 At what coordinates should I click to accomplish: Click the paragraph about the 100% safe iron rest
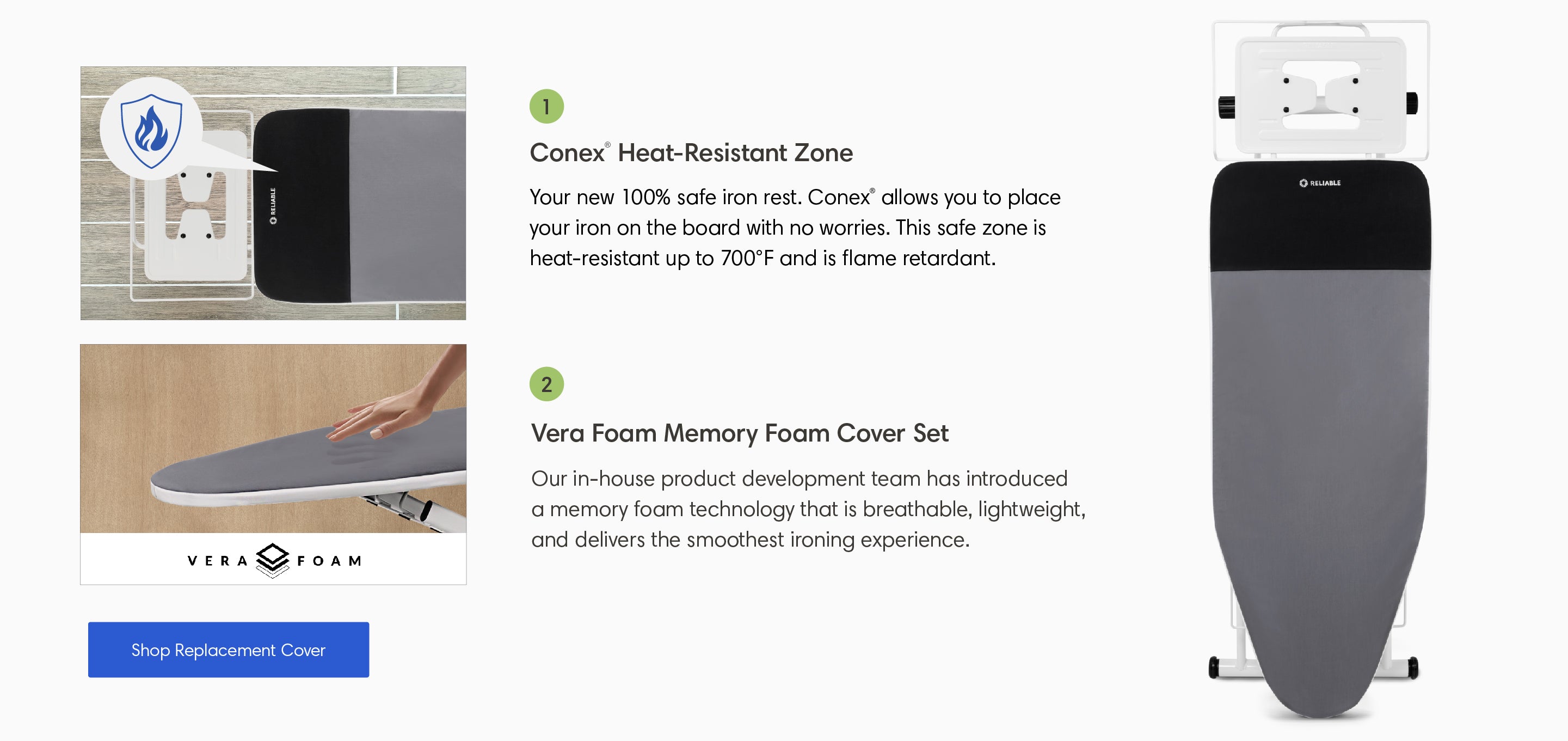pos(795,228)
